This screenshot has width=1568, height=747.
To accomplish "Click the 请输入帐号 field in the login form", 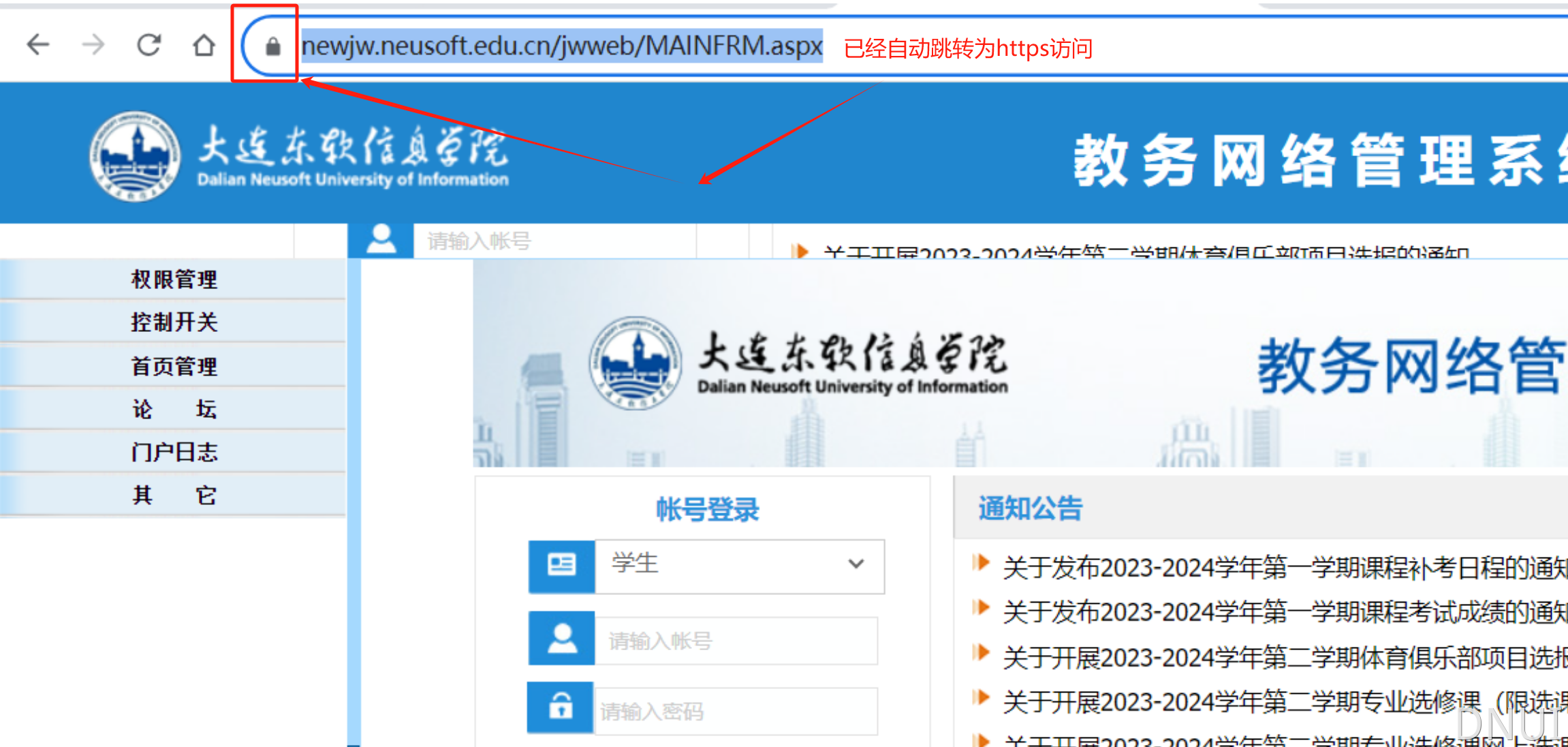I will 736,641.
